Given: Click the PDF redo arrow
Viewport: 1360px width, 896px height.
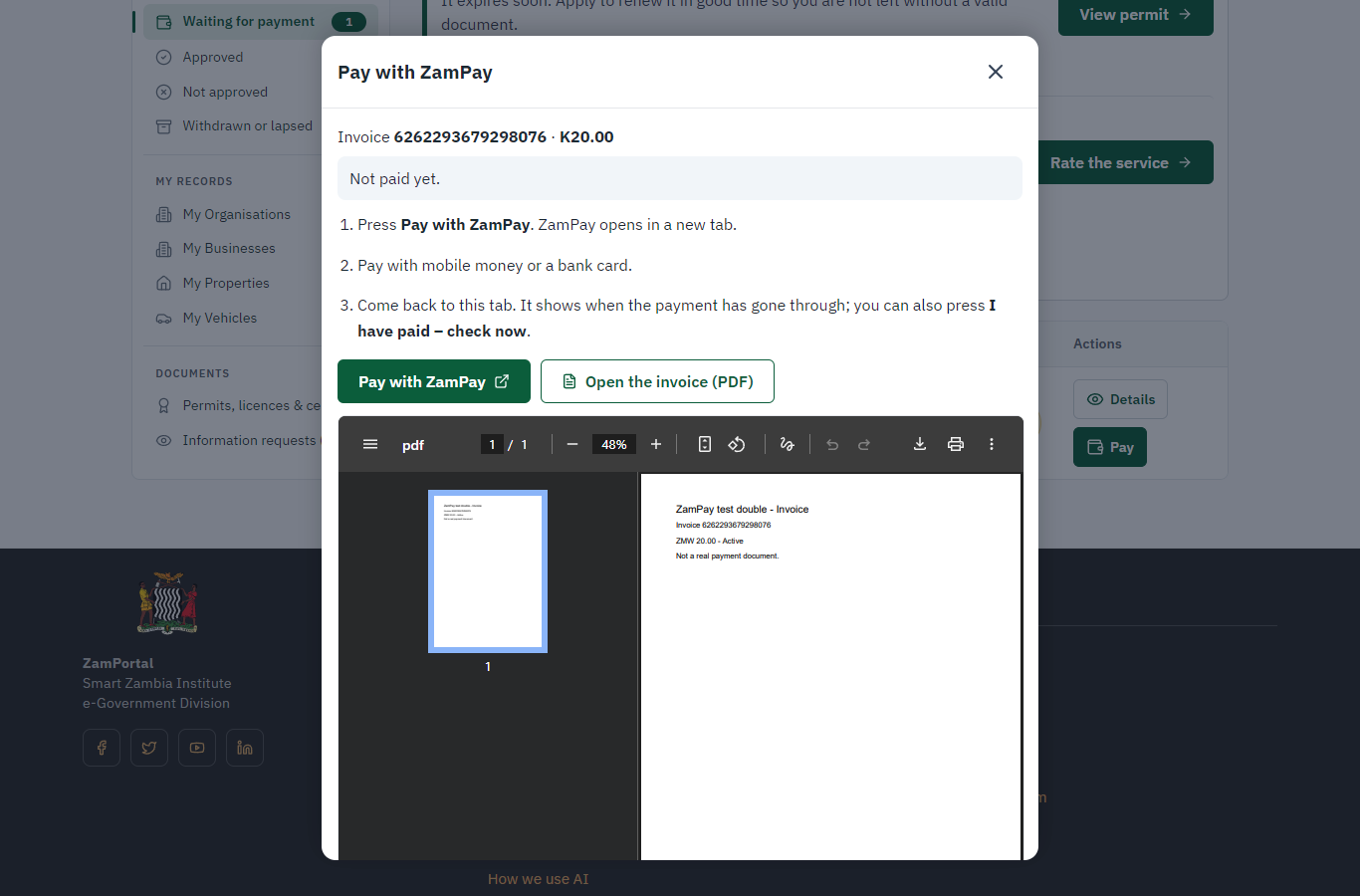Looking at the screenshot, I should coord(864,444).
